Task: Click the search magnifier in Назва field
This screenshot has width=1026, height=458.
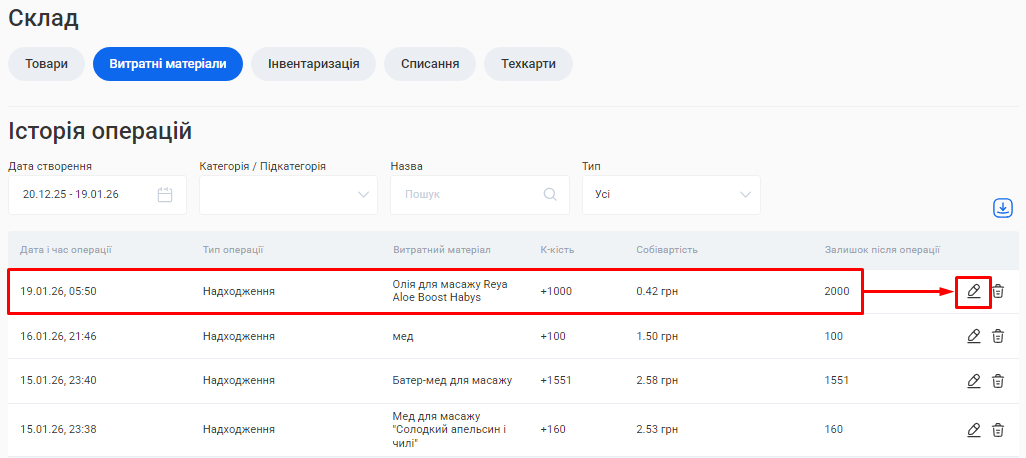Action: [550, 194]
